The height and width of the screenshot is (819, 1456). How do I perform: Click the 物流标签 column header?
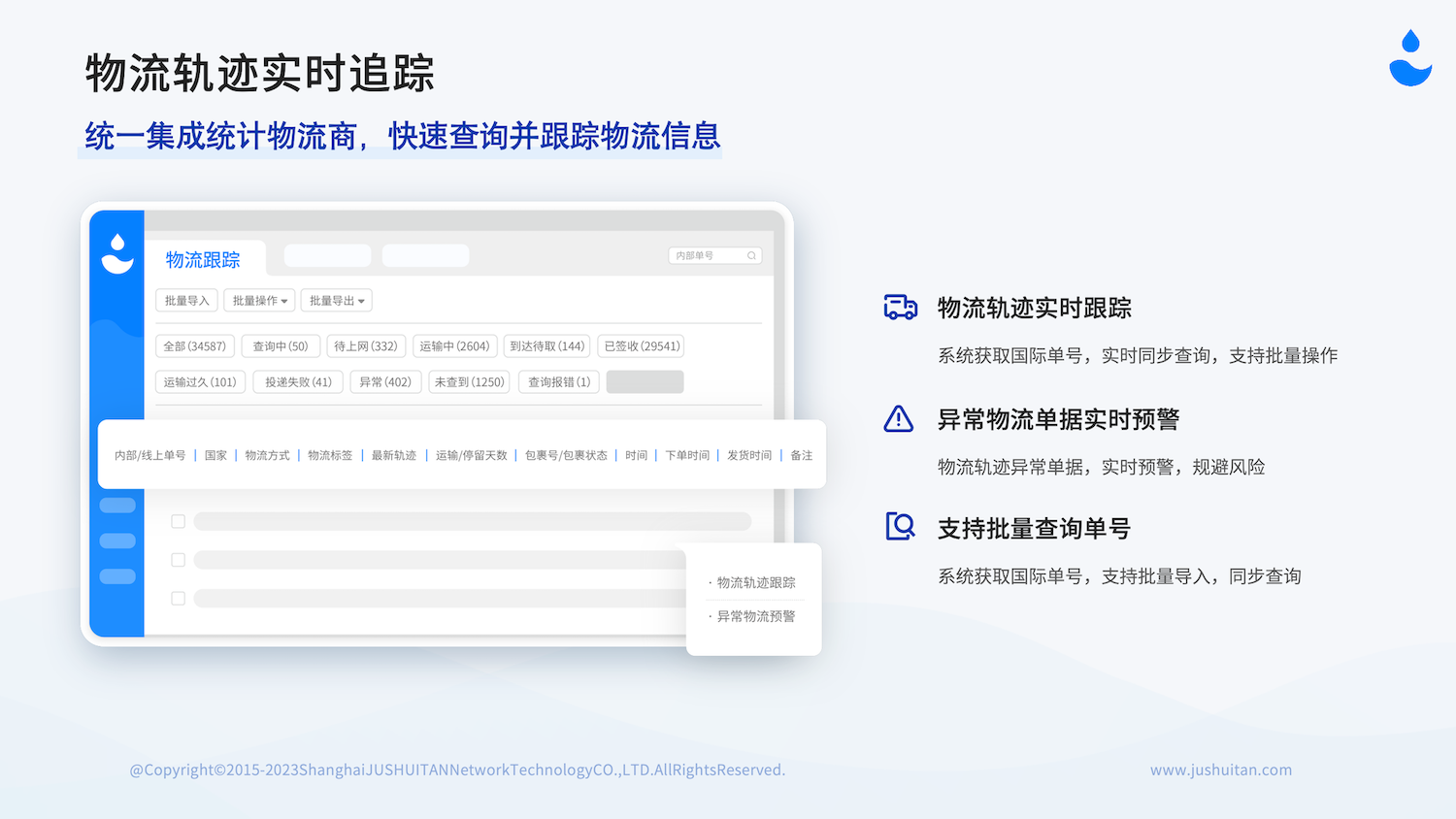click(330, 455)
